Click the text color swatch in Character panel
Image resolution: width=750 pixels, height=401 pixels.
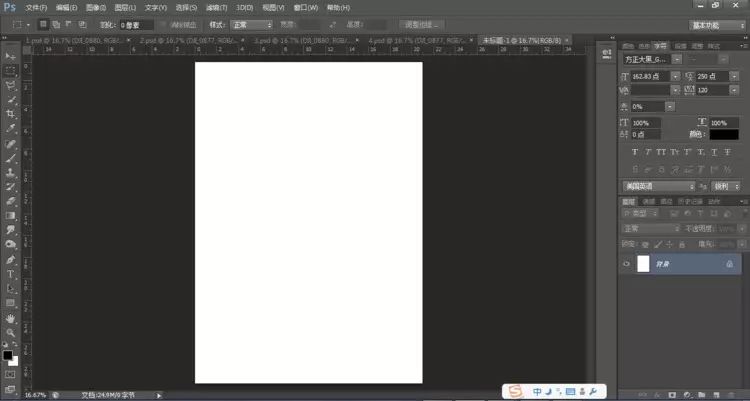point(724,134)
